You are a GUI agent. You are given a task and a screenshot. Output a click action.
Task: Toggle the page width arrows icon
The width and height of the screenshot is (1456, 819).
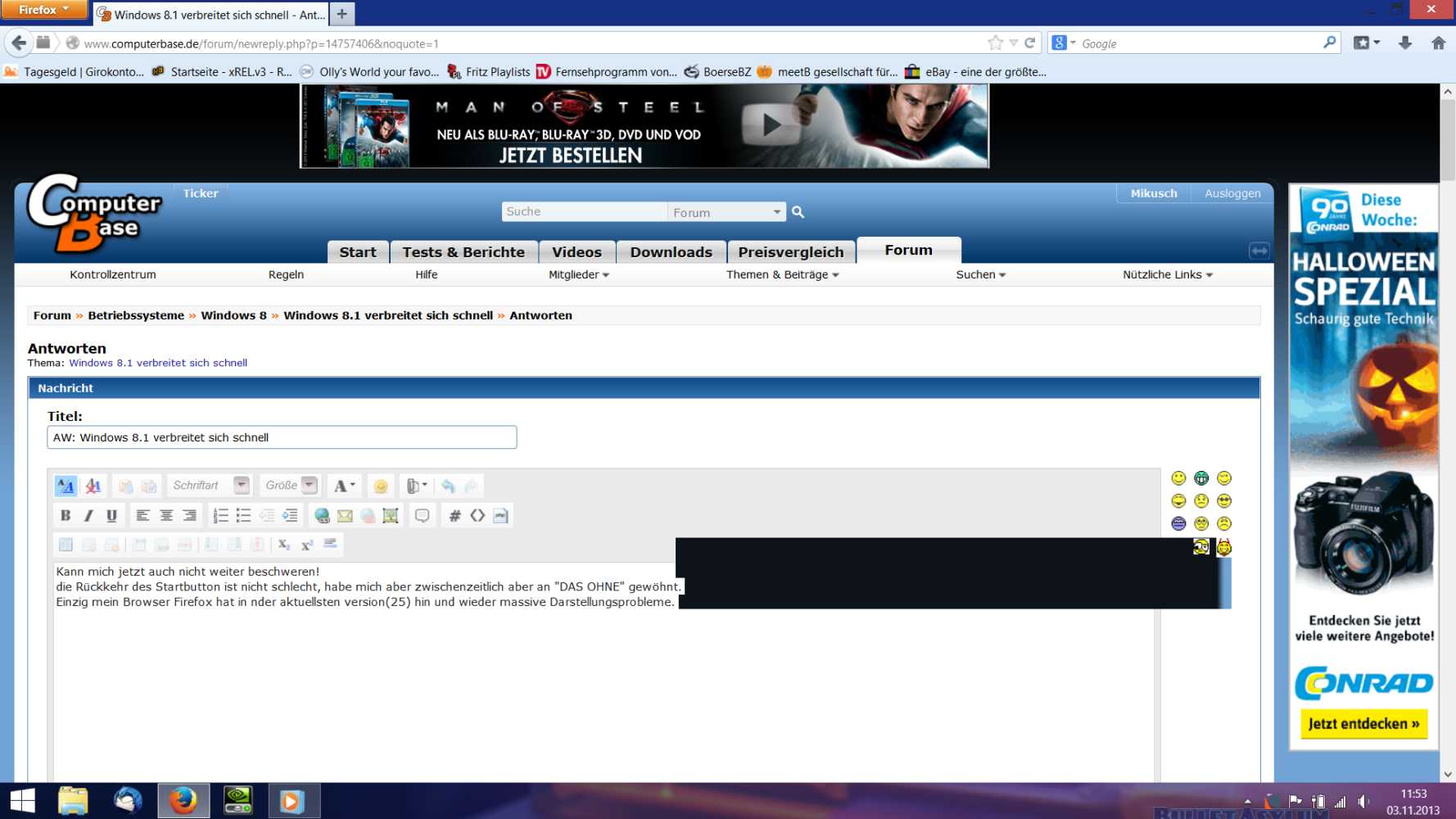tap(1259, 251)
